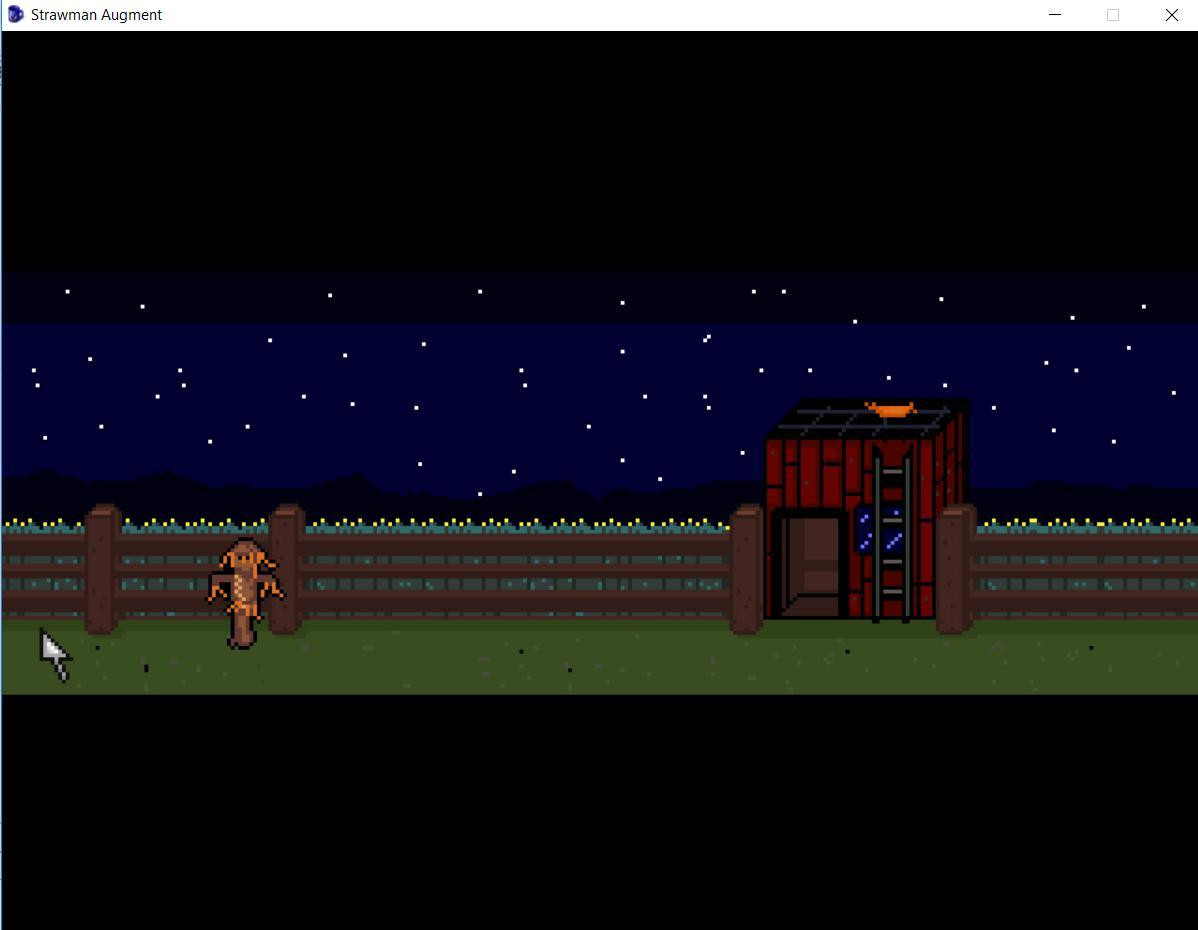Click the fence post at the barn's right corner
The width and height of the screenshot is (1198, 930).
pos(956,569)
